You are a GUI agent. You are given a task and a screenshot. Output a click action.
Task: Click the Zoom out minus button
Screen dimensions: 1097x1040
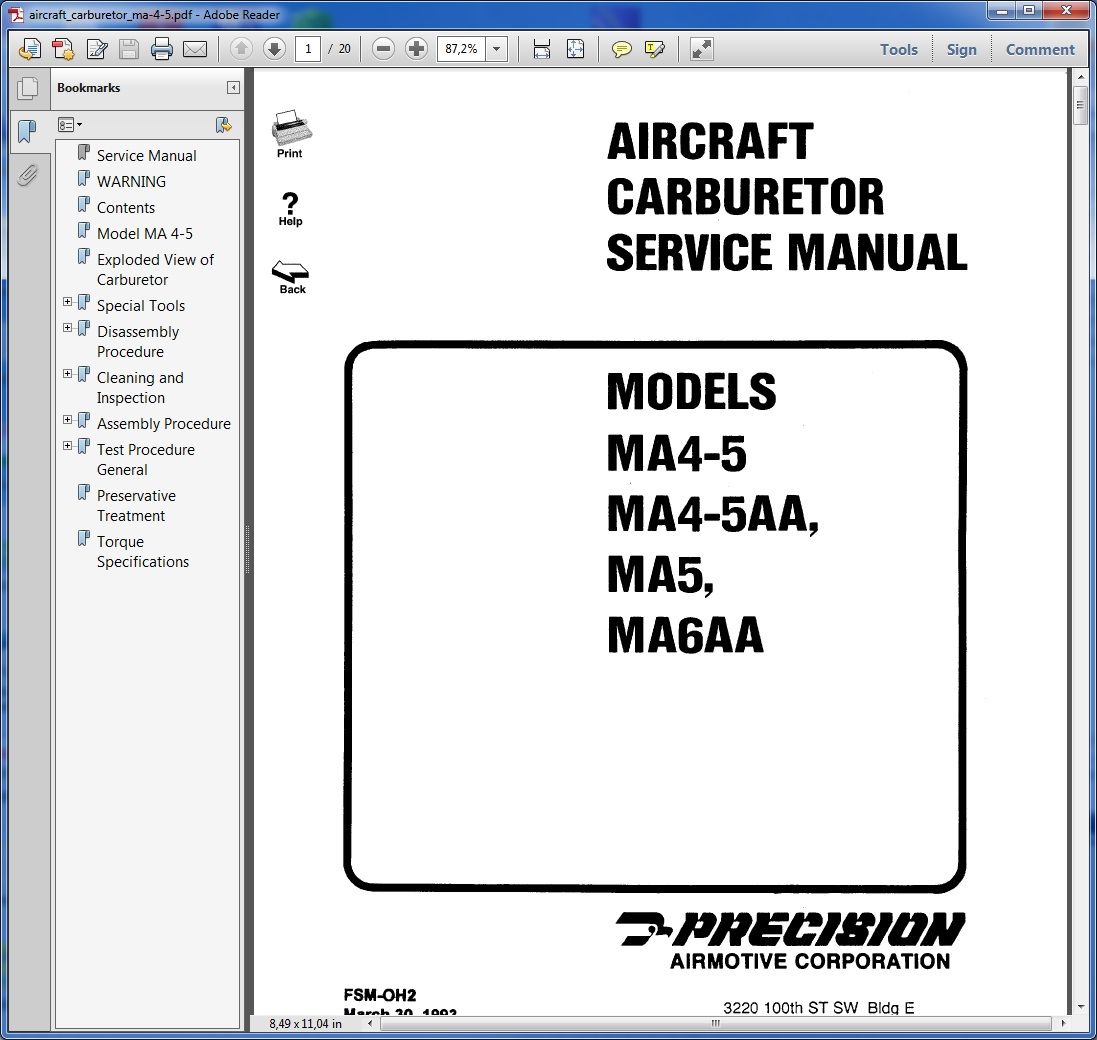383,49
